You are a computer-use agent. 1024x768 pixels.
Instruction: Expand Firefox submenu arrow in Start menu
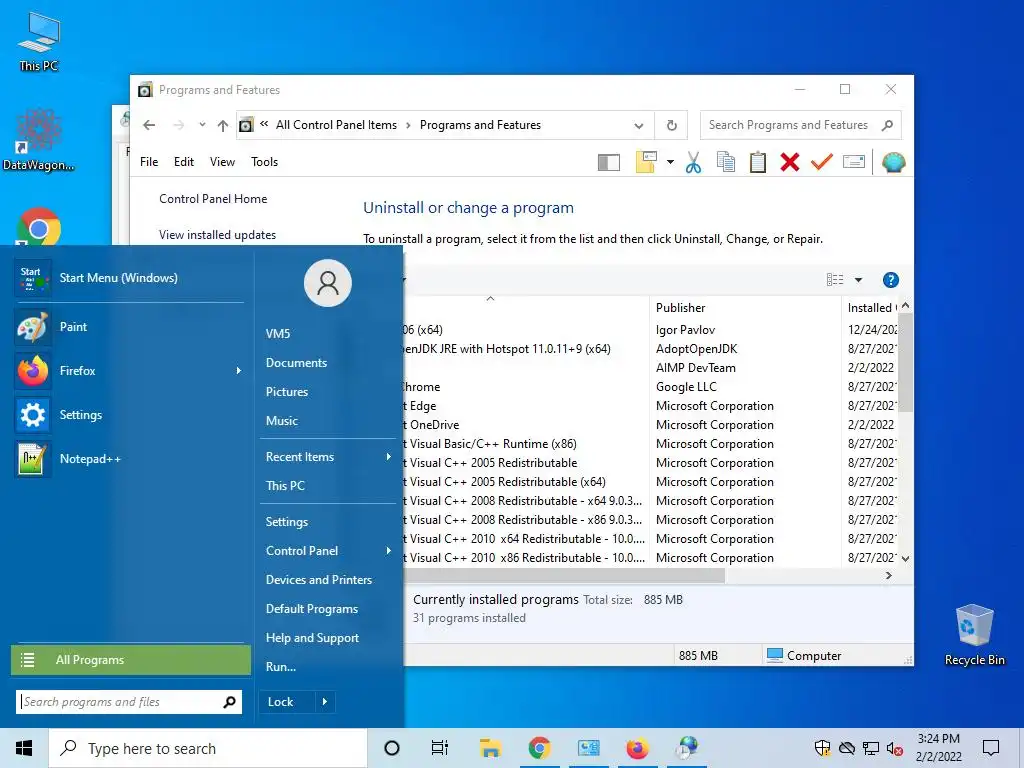239,371
